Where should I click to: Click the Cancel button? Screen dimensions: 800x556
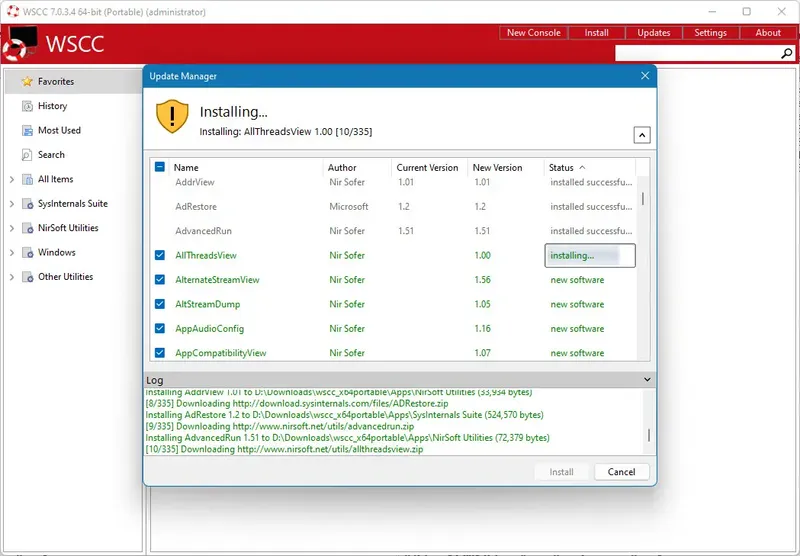[621, 472]
